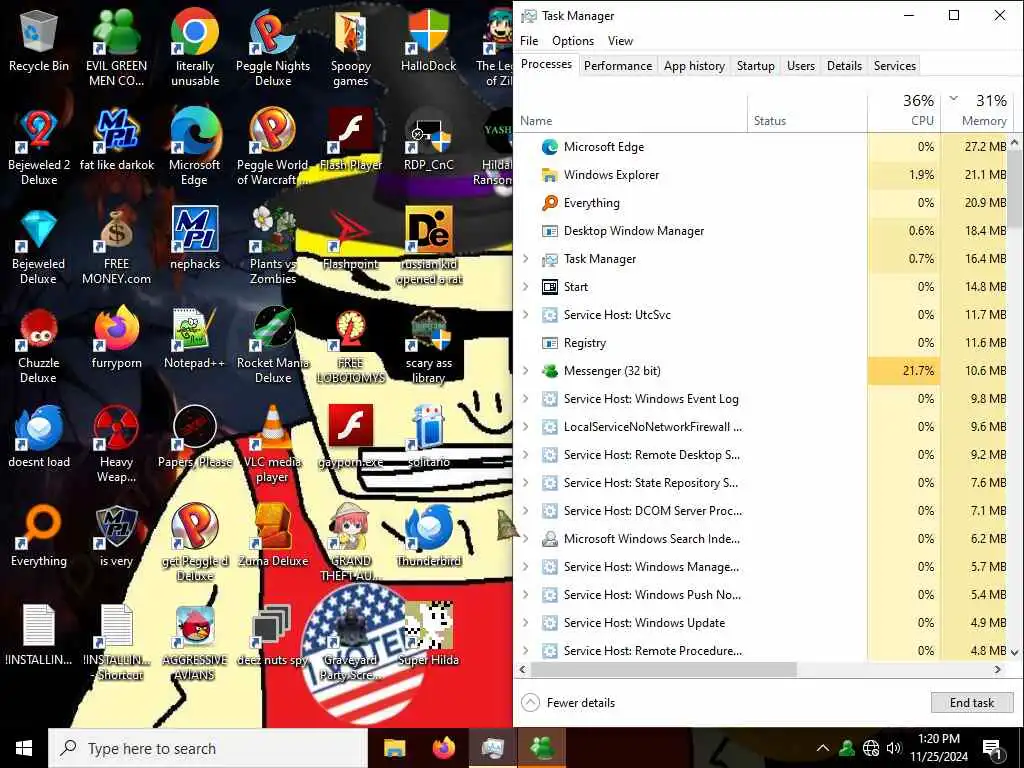Sort processes by the Status column
Image resolution: width=1024 pixels, height=768 pixels.
click(807, 111)
